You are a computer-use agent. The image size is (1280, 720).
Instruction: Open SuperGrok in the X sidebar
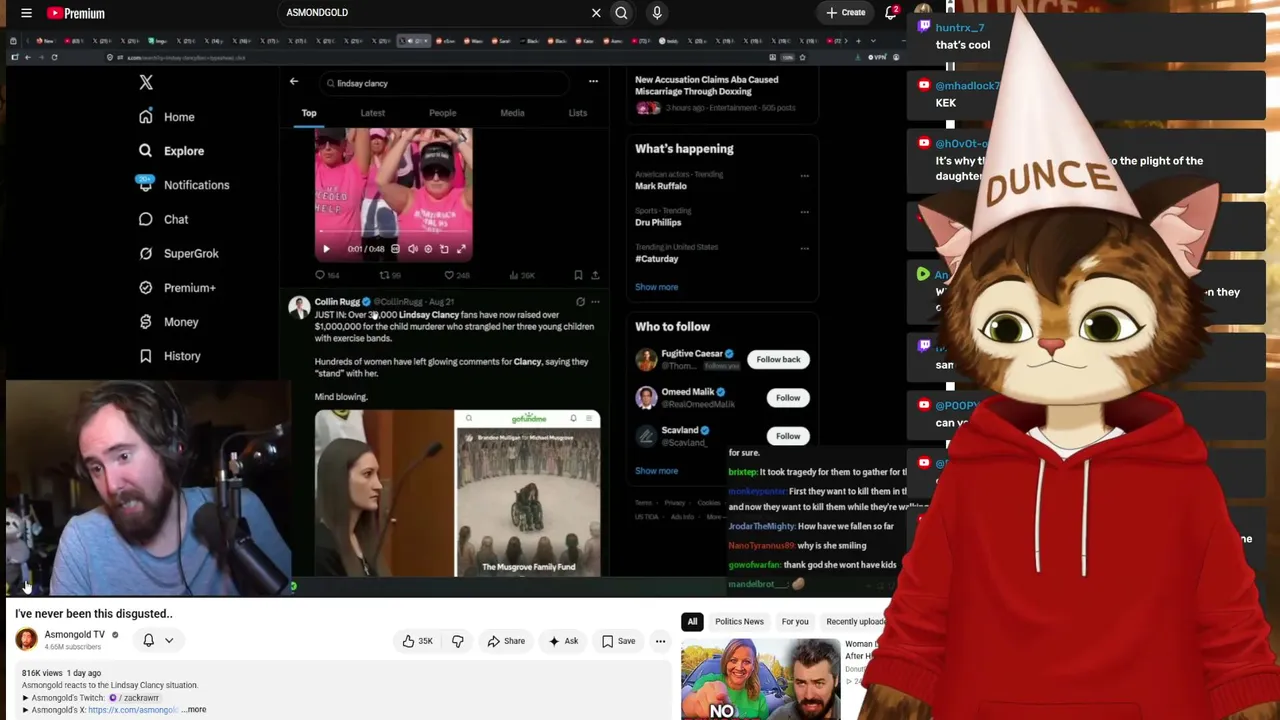178,254
